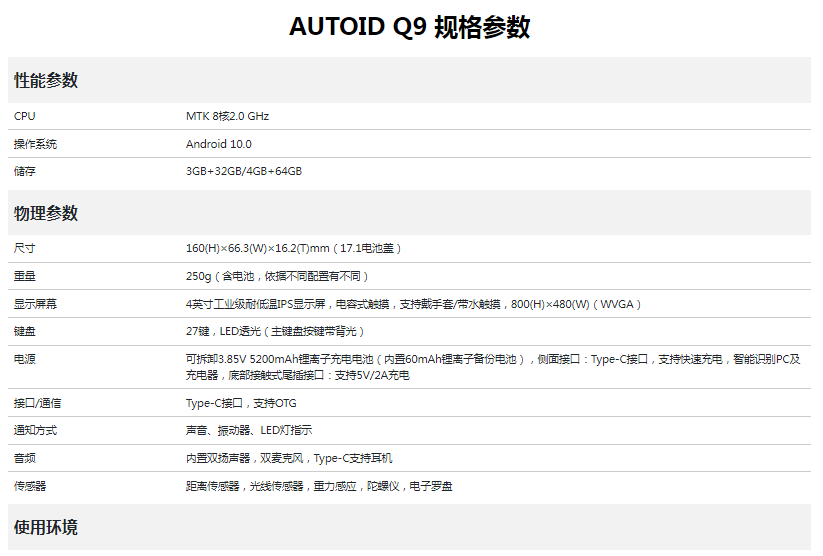Select the 声音、振动器、LED灯指示 value
823x556 pixels.
click(249, 431)
